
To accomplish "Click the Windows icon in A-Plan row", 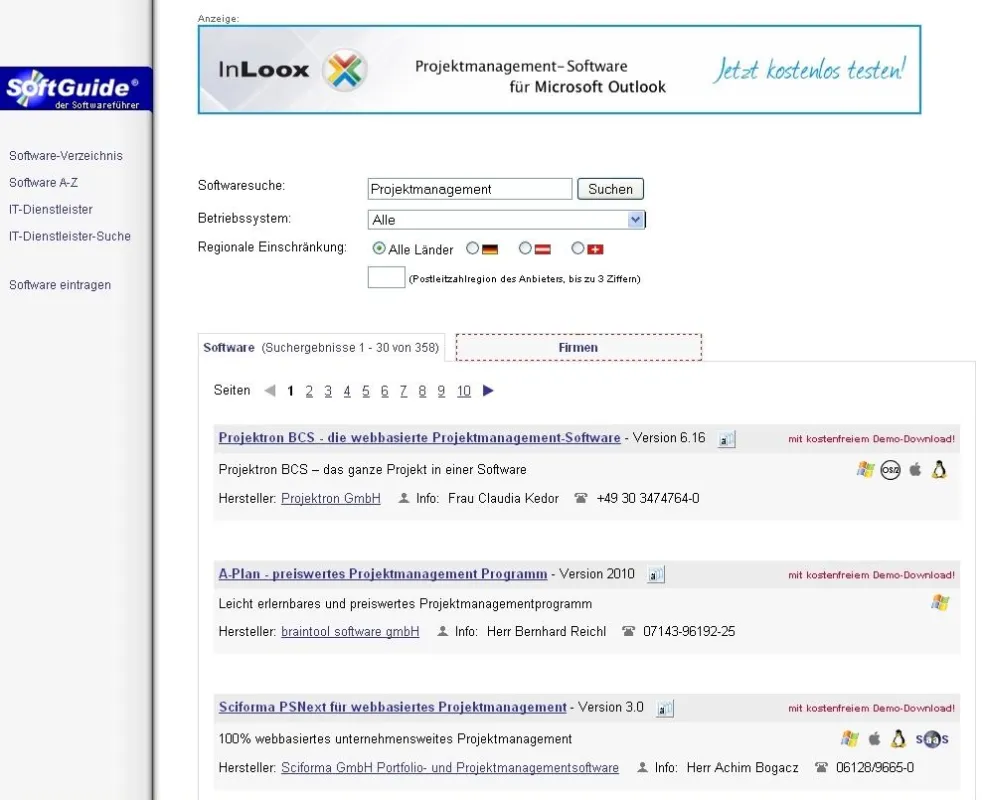I will 940,603.
